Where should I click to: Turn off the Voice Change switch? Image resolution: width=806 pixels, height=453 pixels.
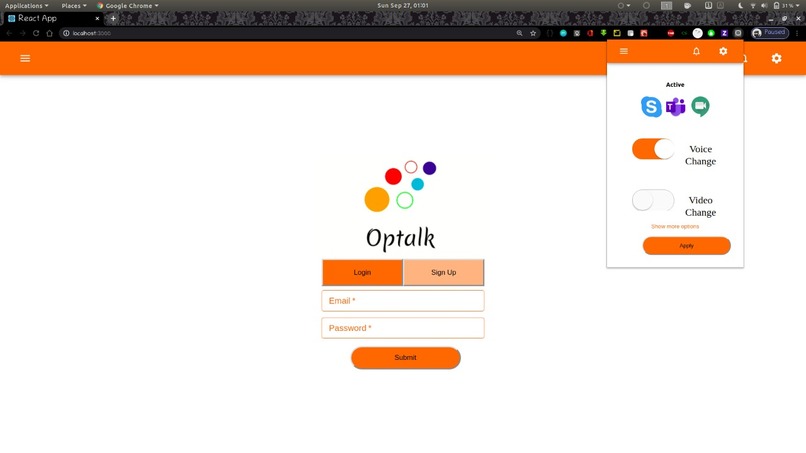coord(653,149)
